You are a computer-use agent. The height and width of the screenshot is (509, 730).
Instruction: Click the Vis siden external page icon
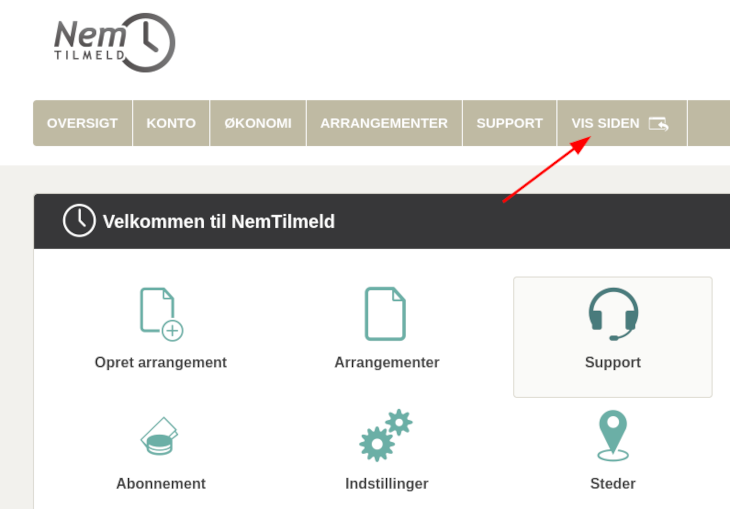[659, 124]
